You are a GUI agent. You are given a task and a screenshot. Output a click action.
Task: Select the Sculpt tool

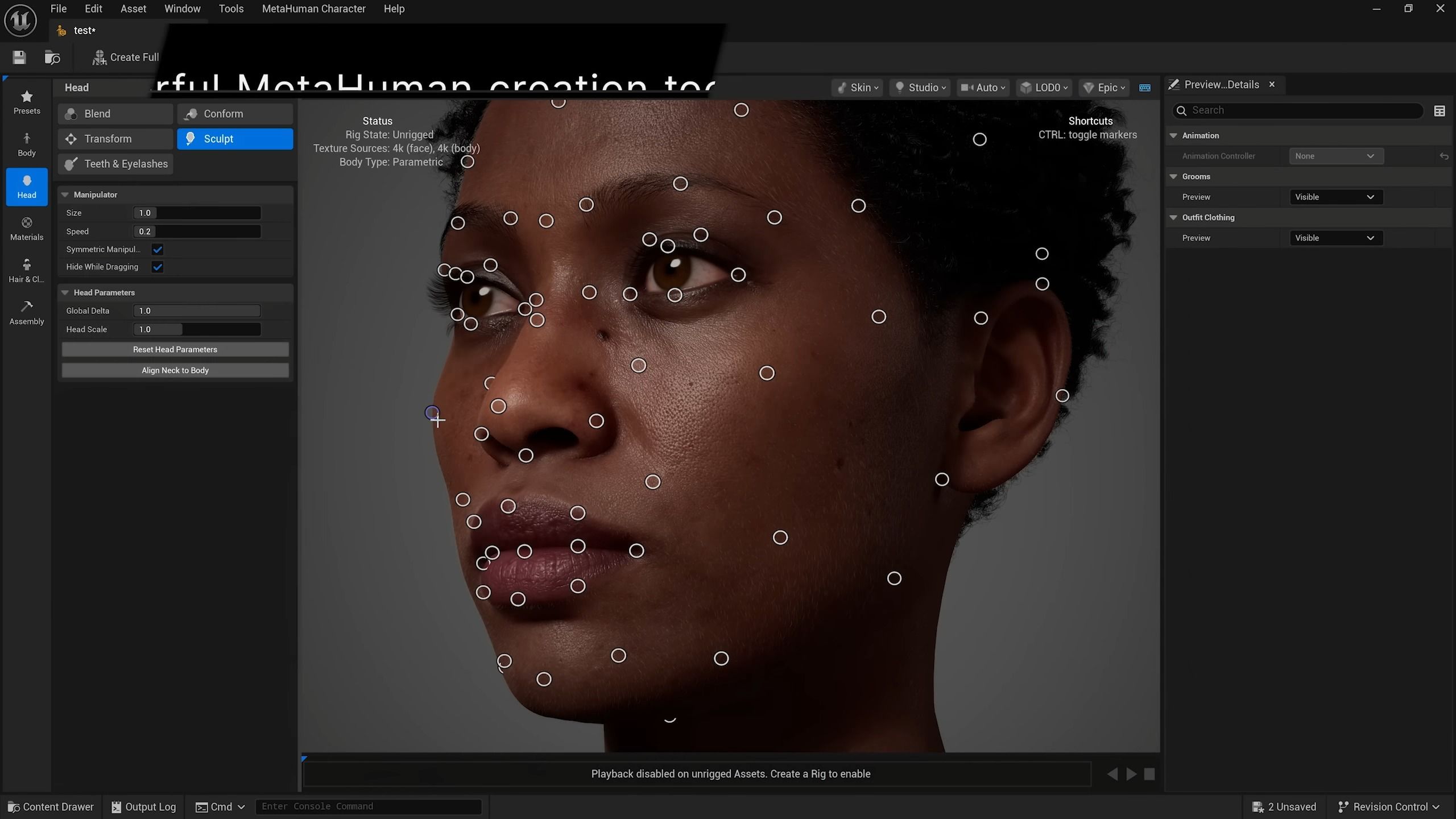(x=235, y=138)
